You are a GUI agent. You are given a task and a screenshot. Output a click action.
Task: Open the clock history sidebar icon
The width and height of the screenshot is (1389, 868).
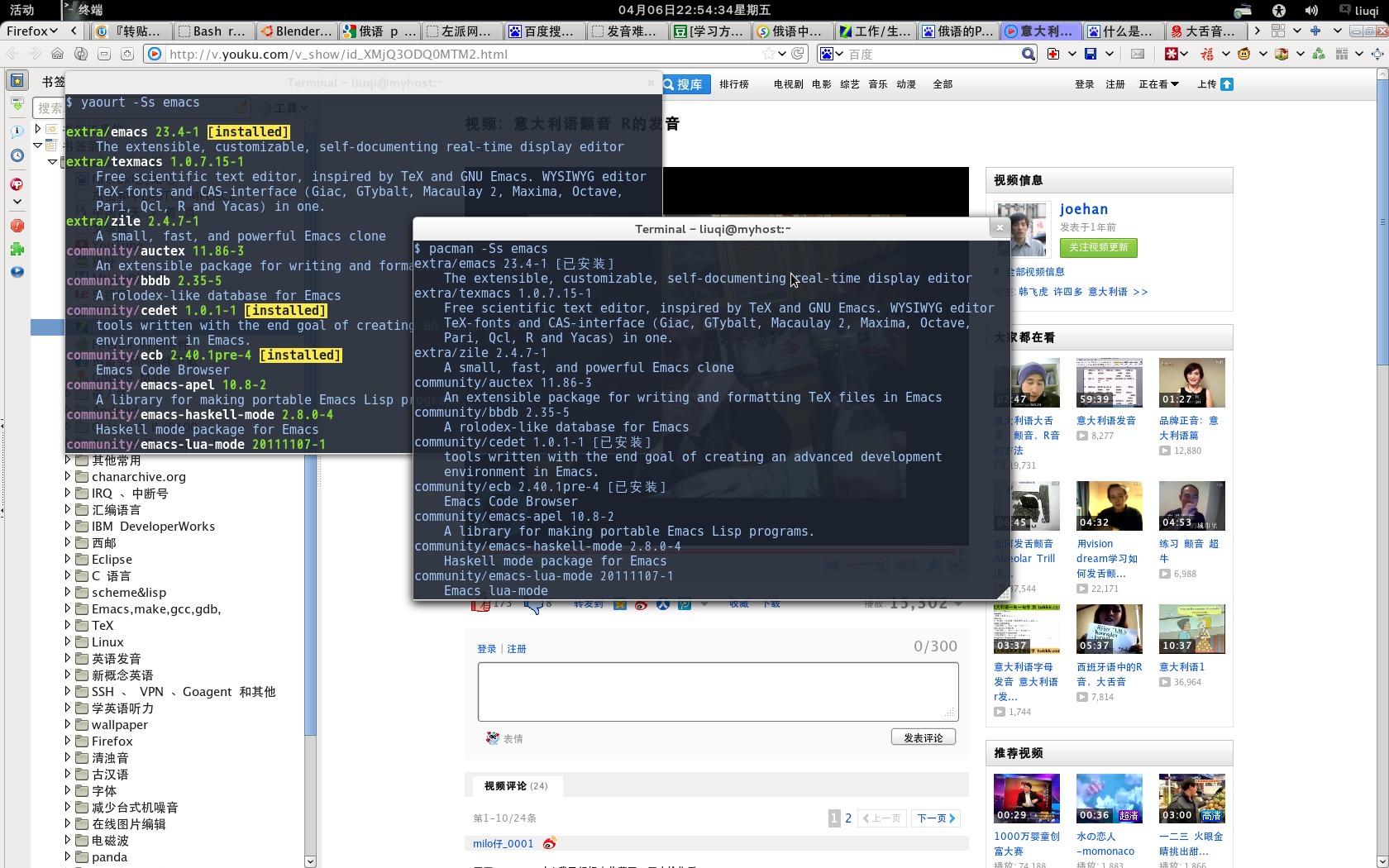[x=17, y=155]
